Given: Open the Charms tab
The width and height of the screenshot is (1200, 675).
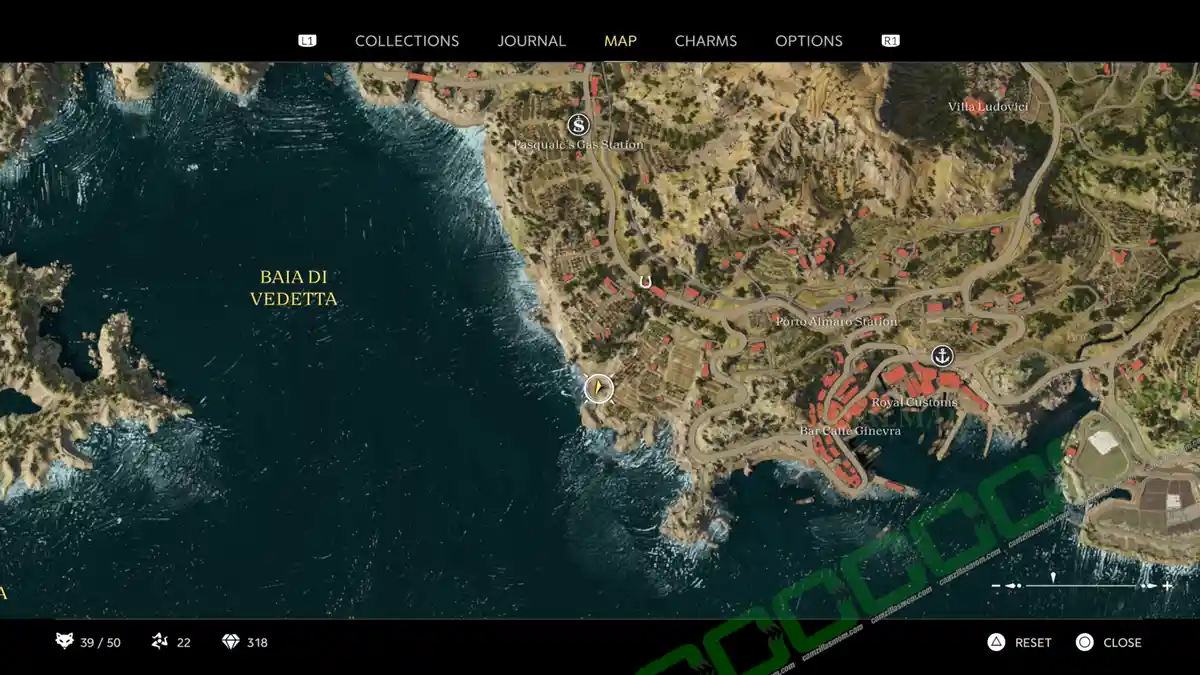Looking at the screenshot, I should [x=706, y=41].
